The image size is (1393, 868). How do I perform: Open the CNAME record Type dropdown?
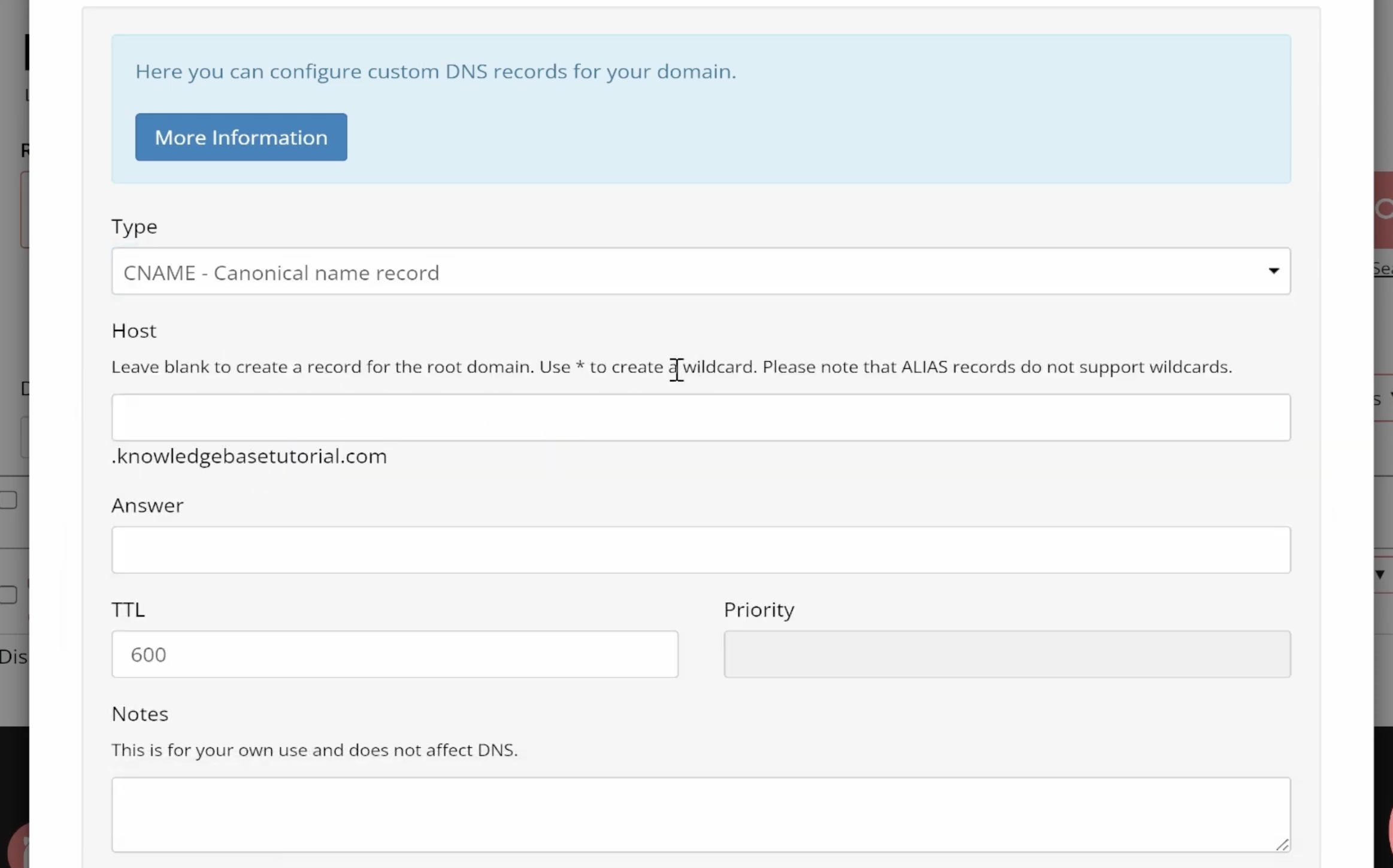(x=701, y=272)
